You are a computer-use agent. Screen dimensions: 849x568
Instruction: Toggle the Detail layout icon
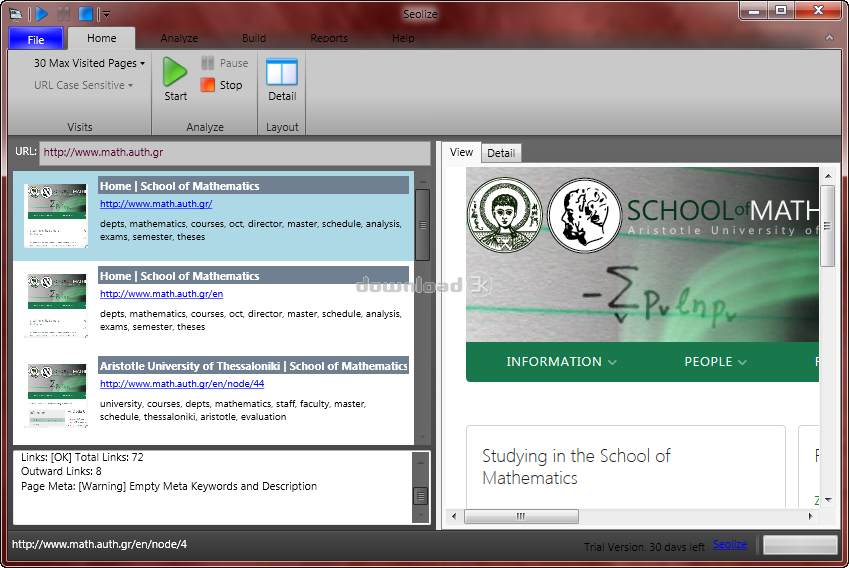pos(282,72)
